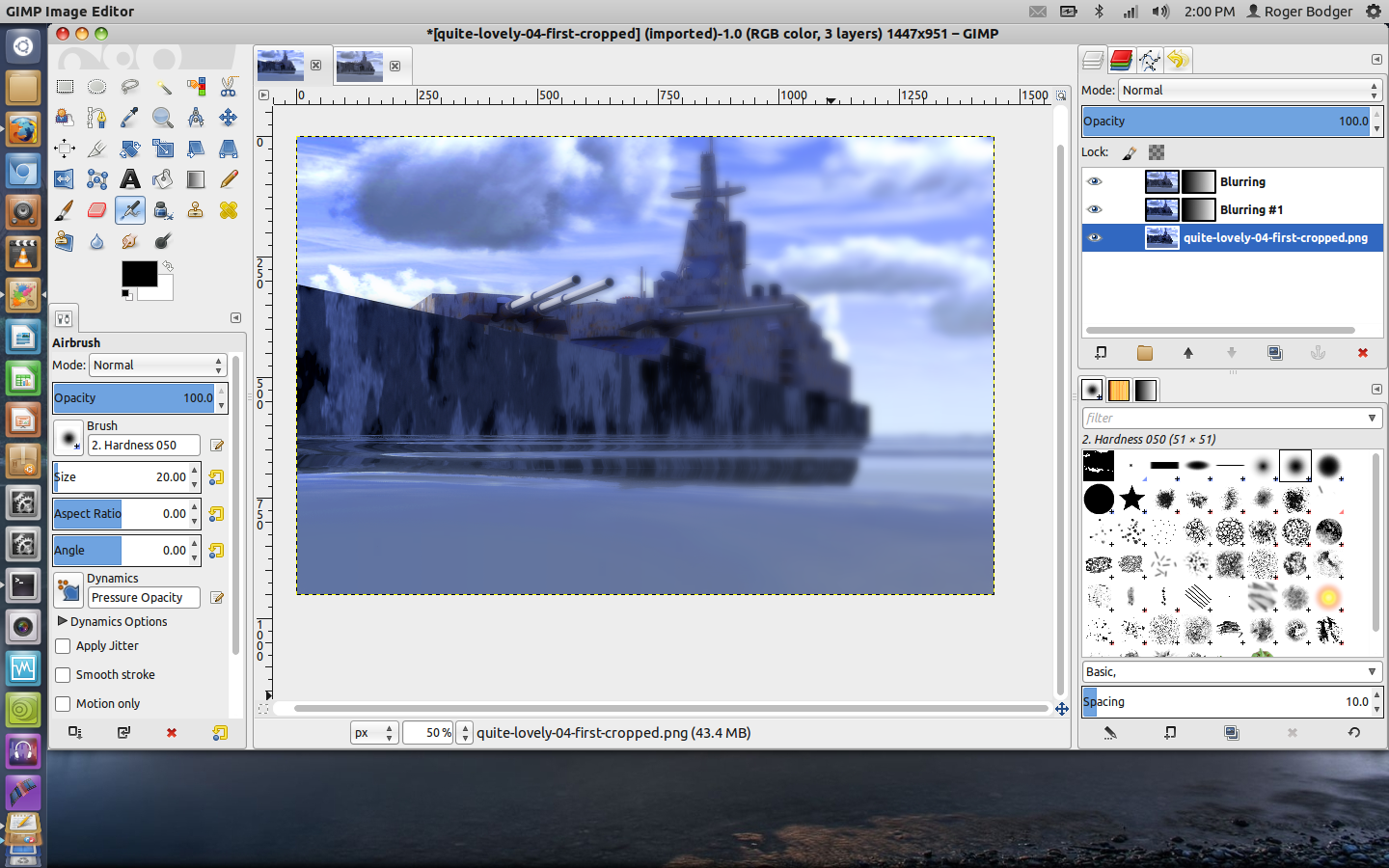The height and width of the screenshot is (868, 1389).
Task: Select the Dodge/Burn tool
Action: coord(163,241)
